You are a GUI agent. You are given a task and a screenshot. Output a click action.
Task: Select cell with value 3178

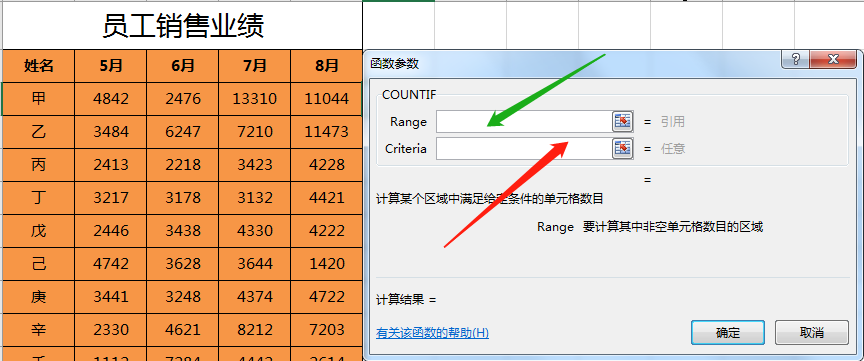(182, 198)
